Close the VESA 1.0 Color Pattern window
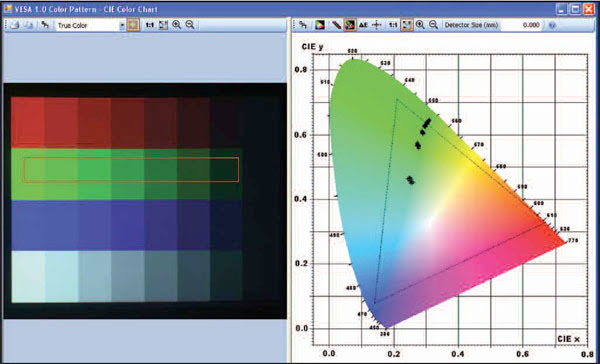This screenshot has height=364, width=600. [589, 9]
